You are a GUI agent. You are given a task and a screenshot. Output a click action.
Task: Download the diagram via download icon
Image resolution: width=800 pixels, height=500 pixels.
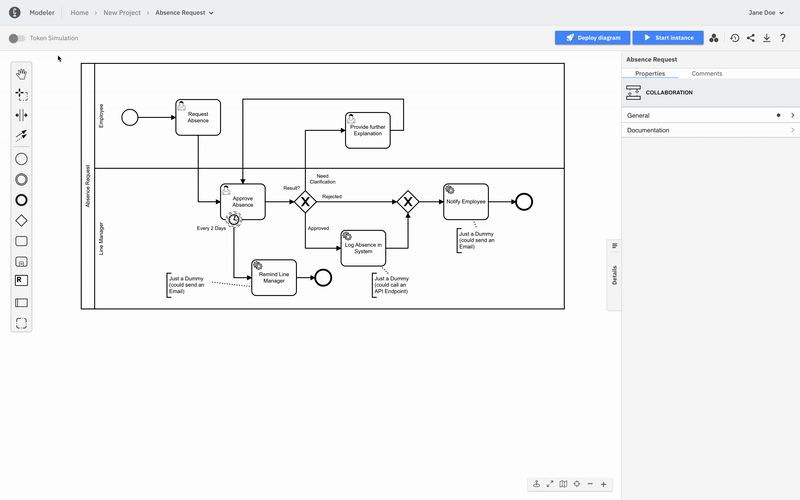pyautogui.click(x=766, y=38)
